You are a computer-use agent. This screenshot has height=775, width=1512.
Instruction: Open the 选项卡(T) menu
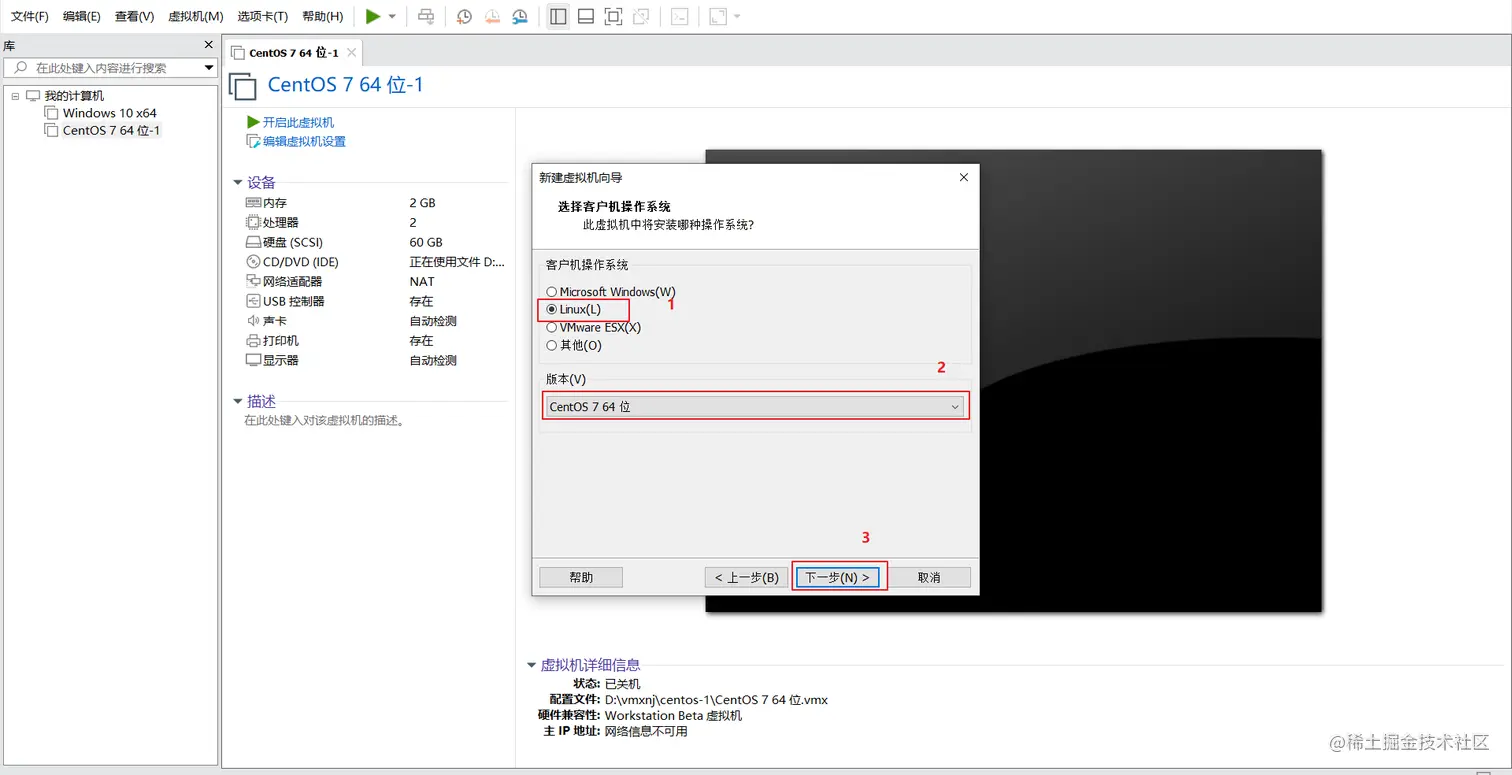point(262,16)
